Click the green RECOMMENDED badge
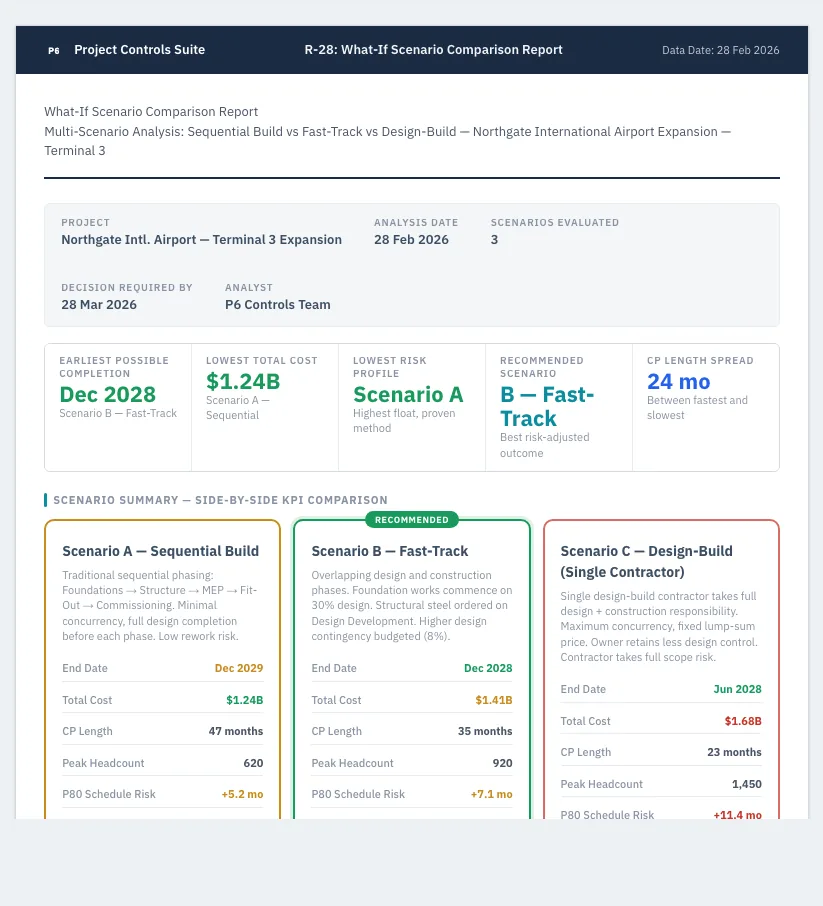Image resolution: width=823 pixels, height=906 pixels. pos(412,519)
